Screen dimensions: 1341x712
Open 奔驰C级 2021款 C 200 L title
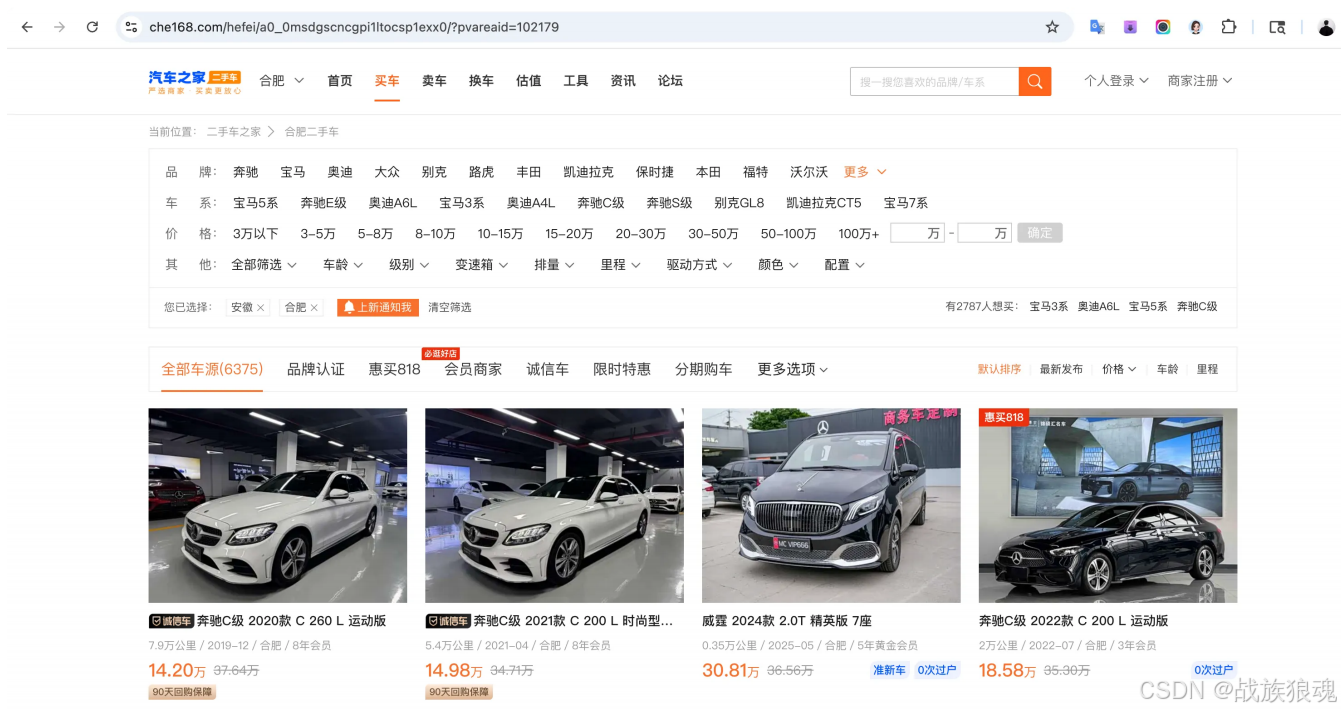click(x=573, y=621)
